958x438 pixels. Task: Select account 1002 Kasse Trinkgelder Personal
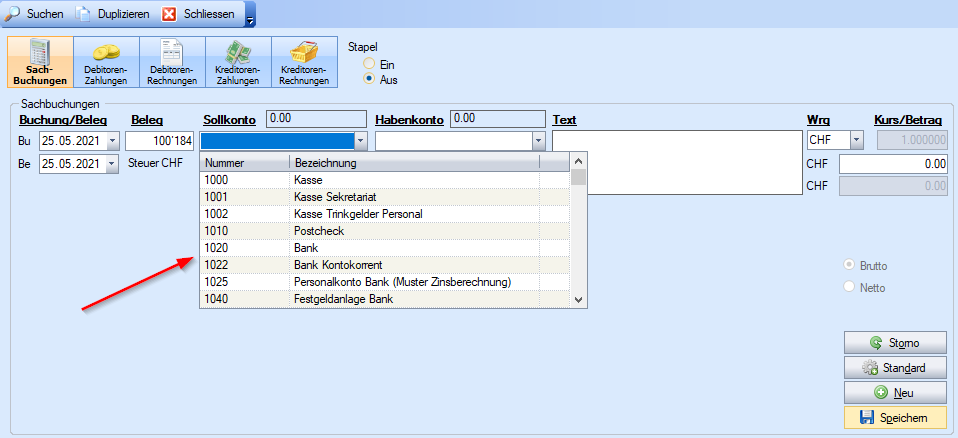click(x=385, y=214)
